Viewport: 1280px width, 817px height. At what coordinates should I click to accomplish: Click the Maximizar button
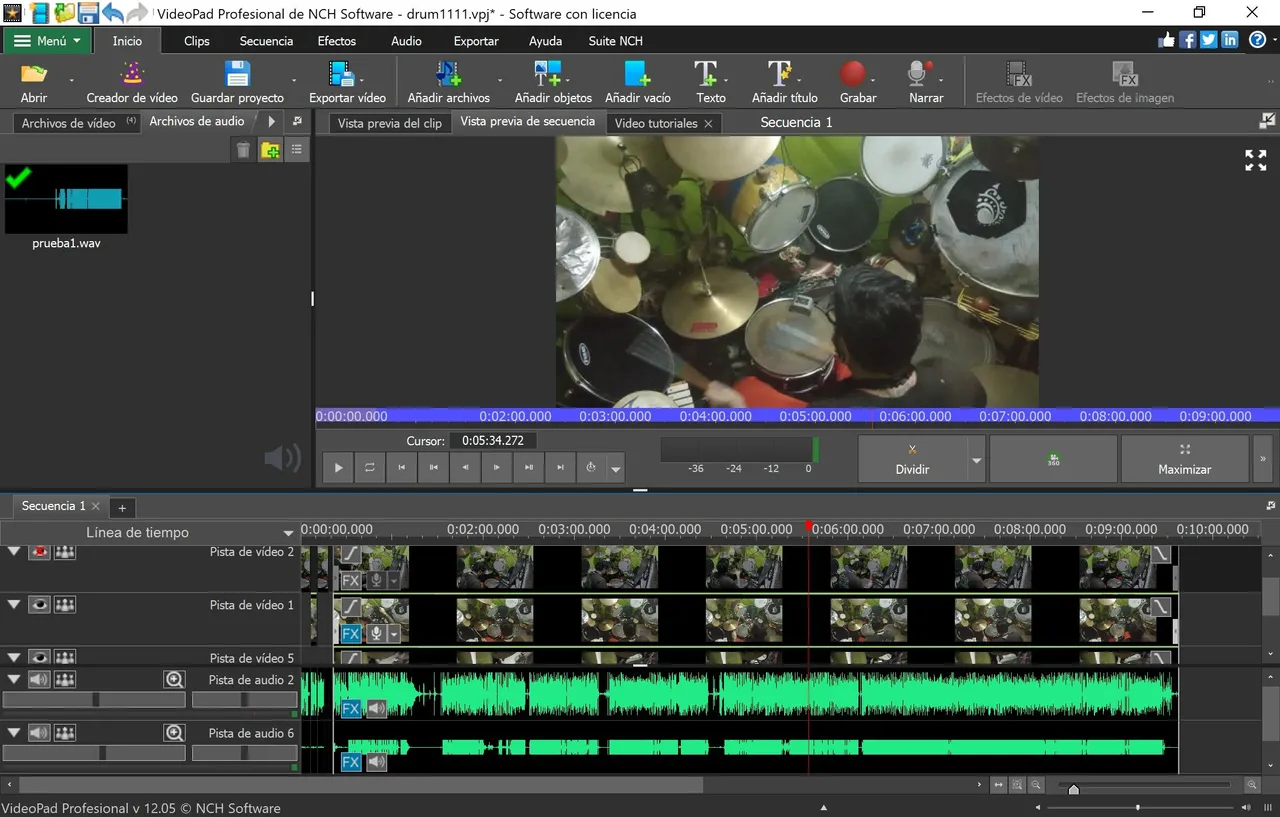click(1185, 459)
